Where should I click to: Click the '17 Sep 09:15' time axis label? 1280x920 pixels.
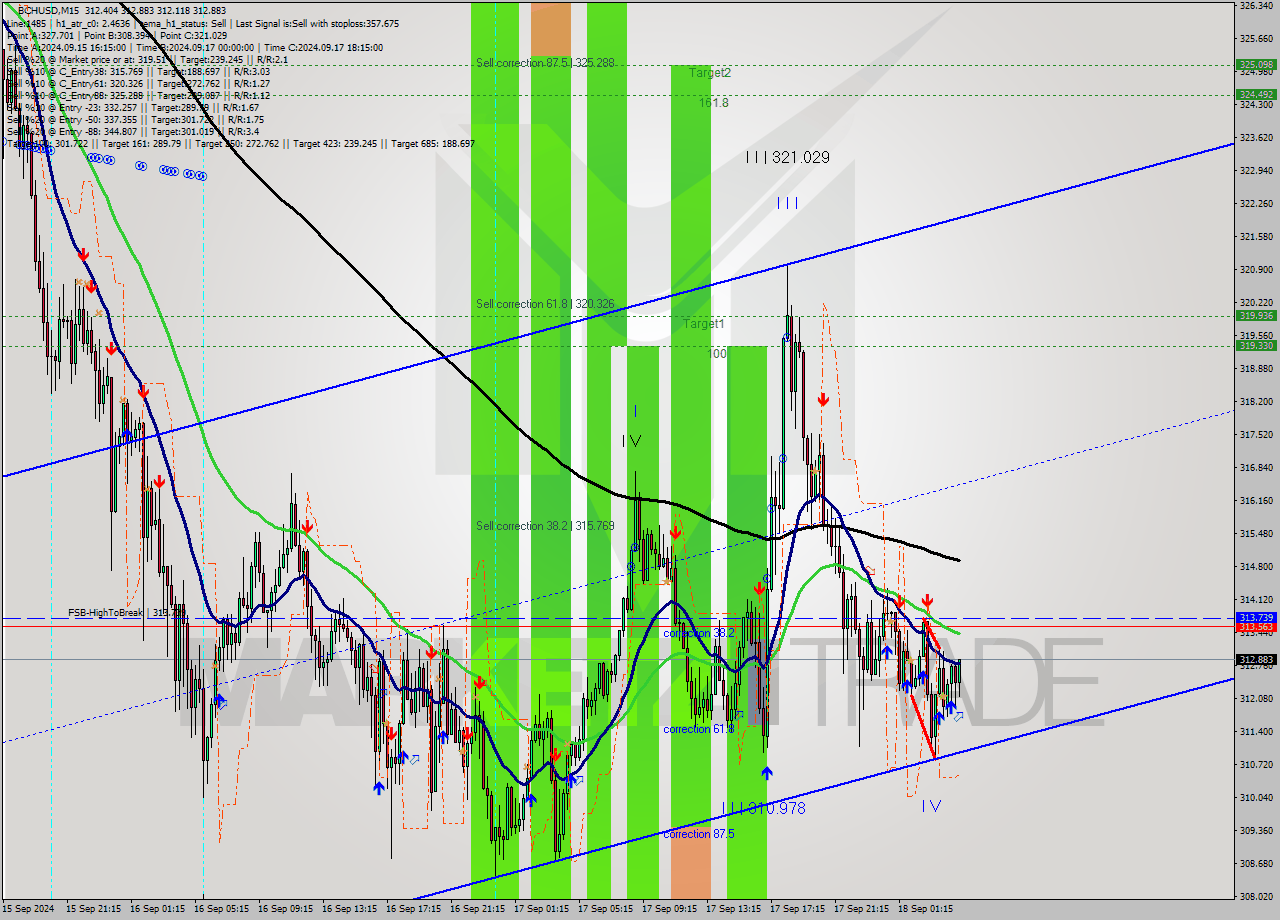pyautogui.click(x=669, y=909)
